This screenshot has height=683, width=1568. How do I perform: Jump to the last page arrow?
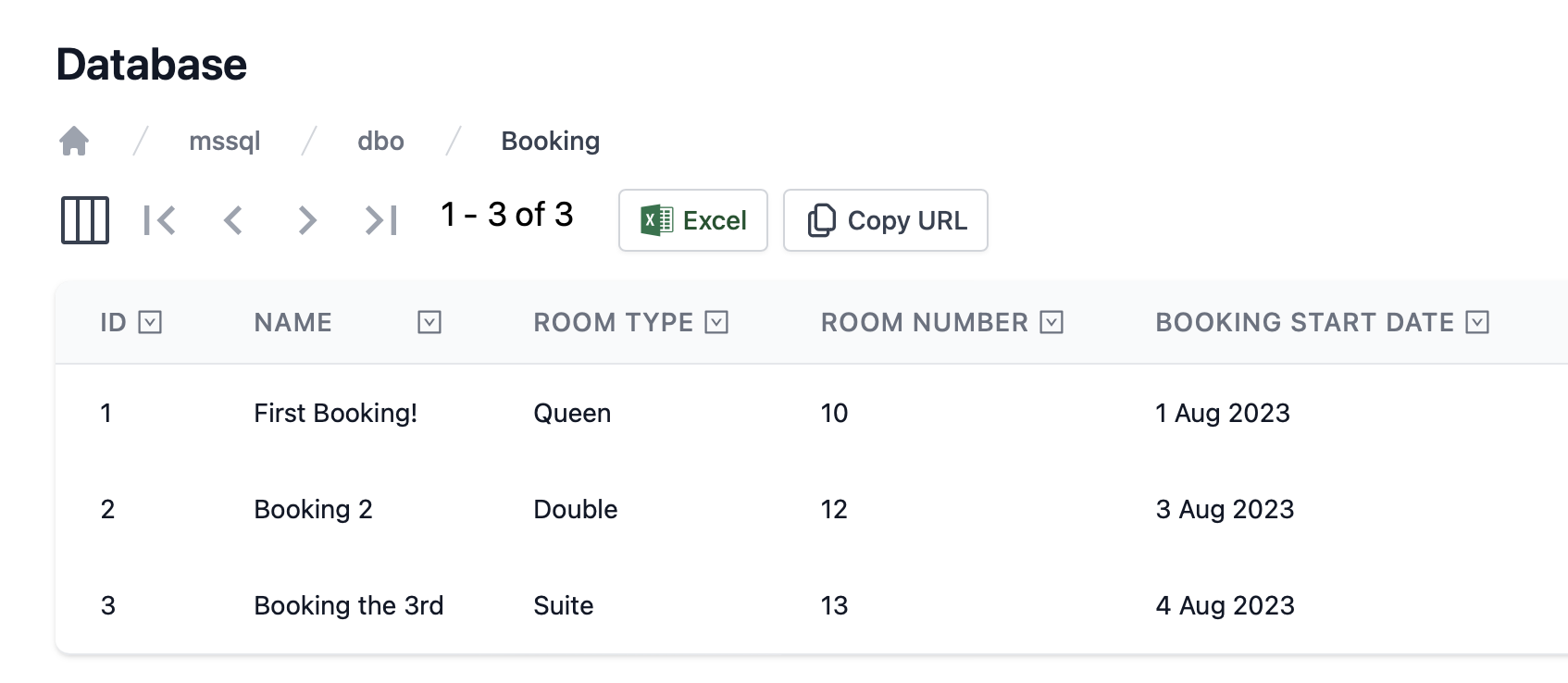pos(381,220)
